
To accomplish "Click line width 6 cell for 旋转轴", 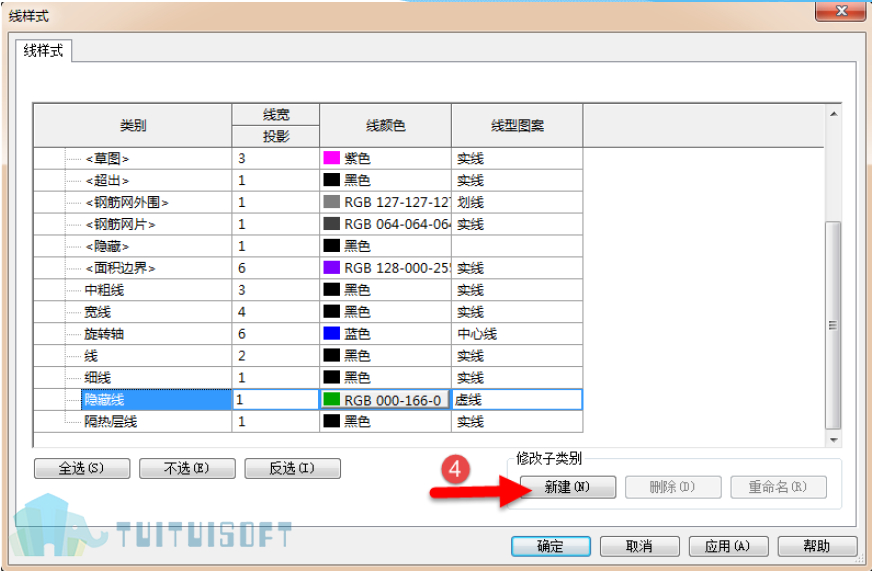I will pos(275,334).
